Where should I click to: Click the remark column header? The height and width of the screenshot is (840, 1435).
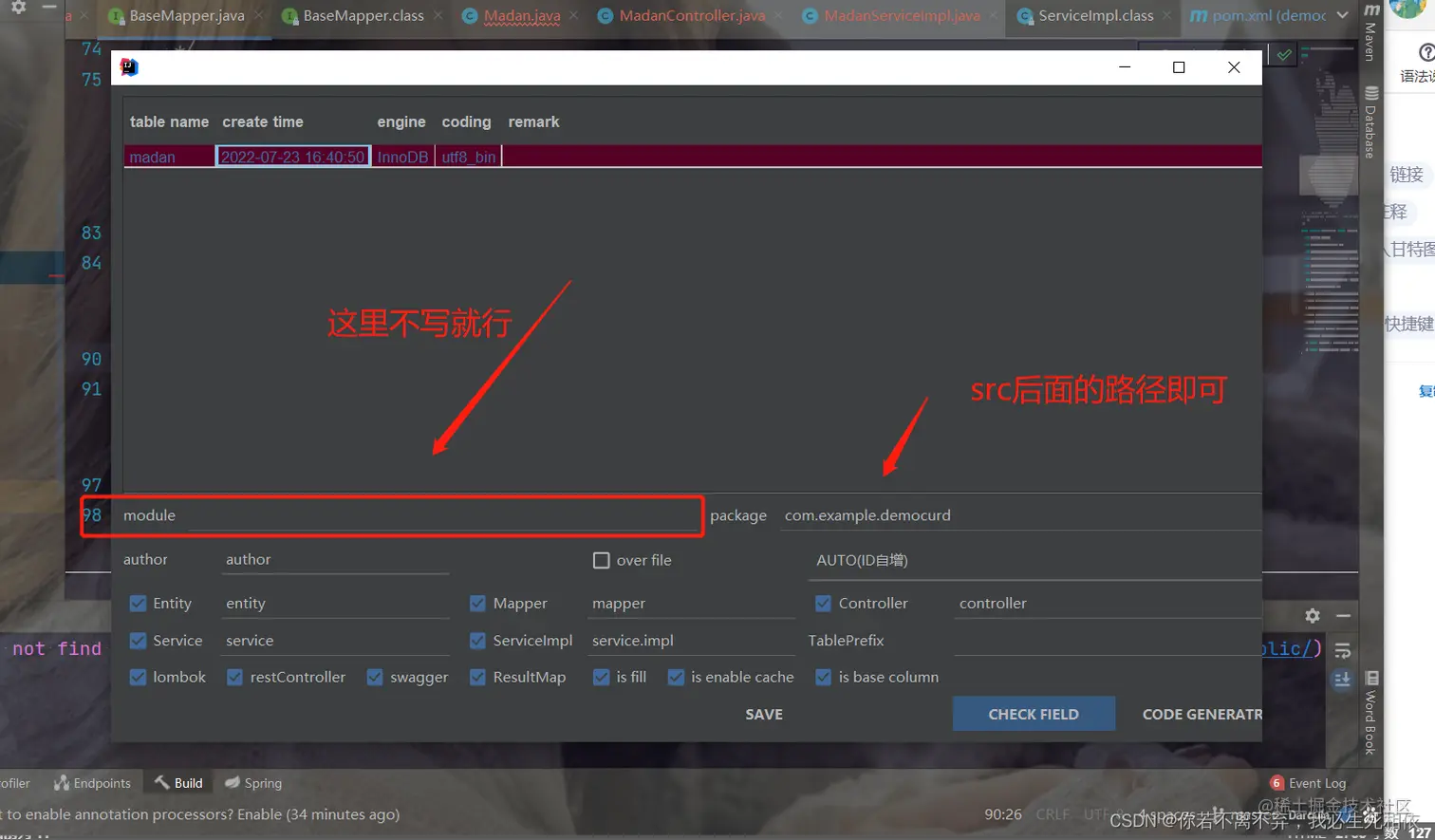click(533, 121)
